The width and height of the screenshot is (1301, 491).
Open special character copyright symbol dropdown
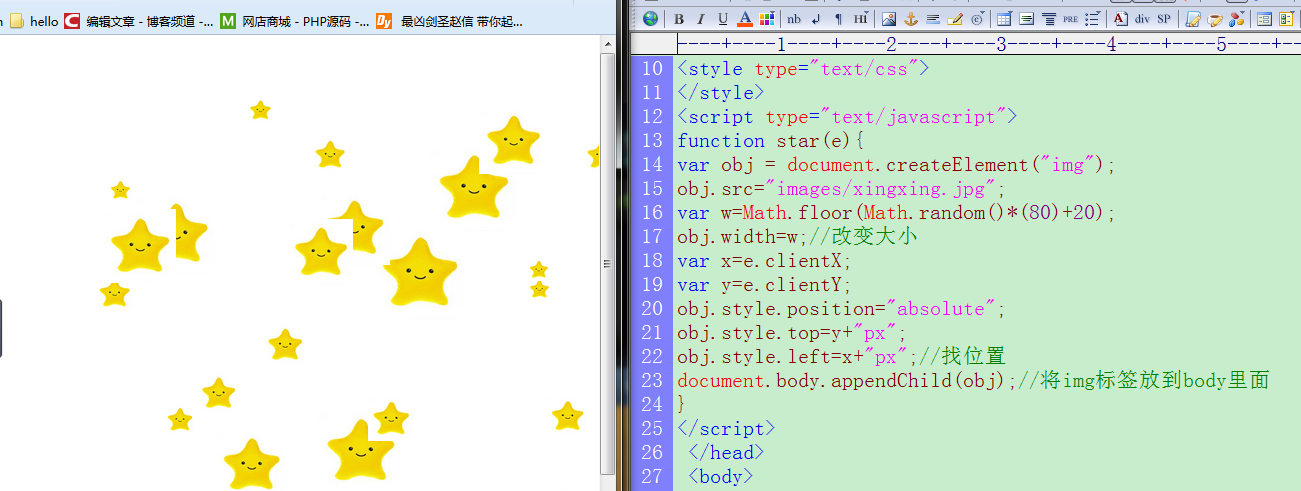978,18
